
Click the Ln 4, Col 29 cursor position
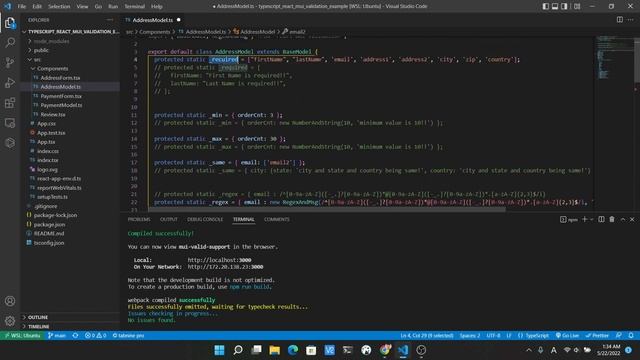click(x=427, y=336)
